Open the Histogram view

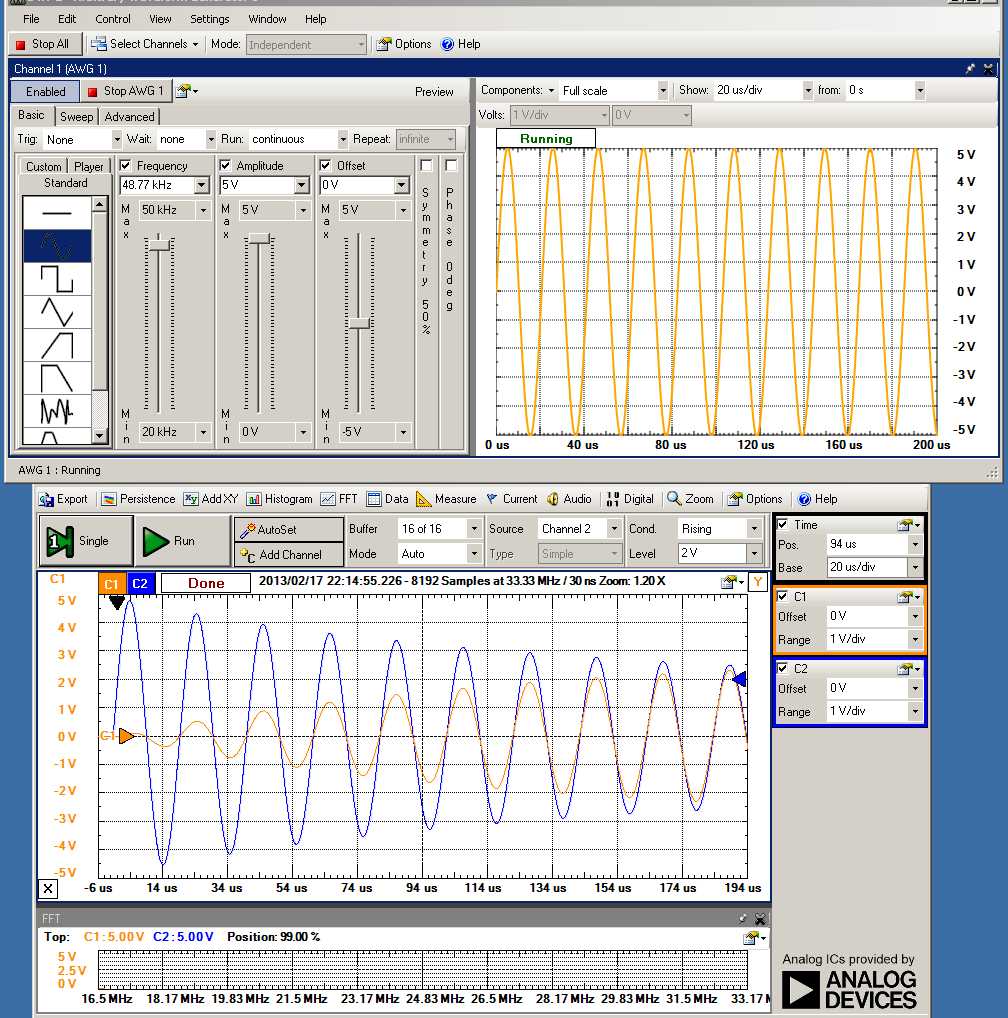280,499
